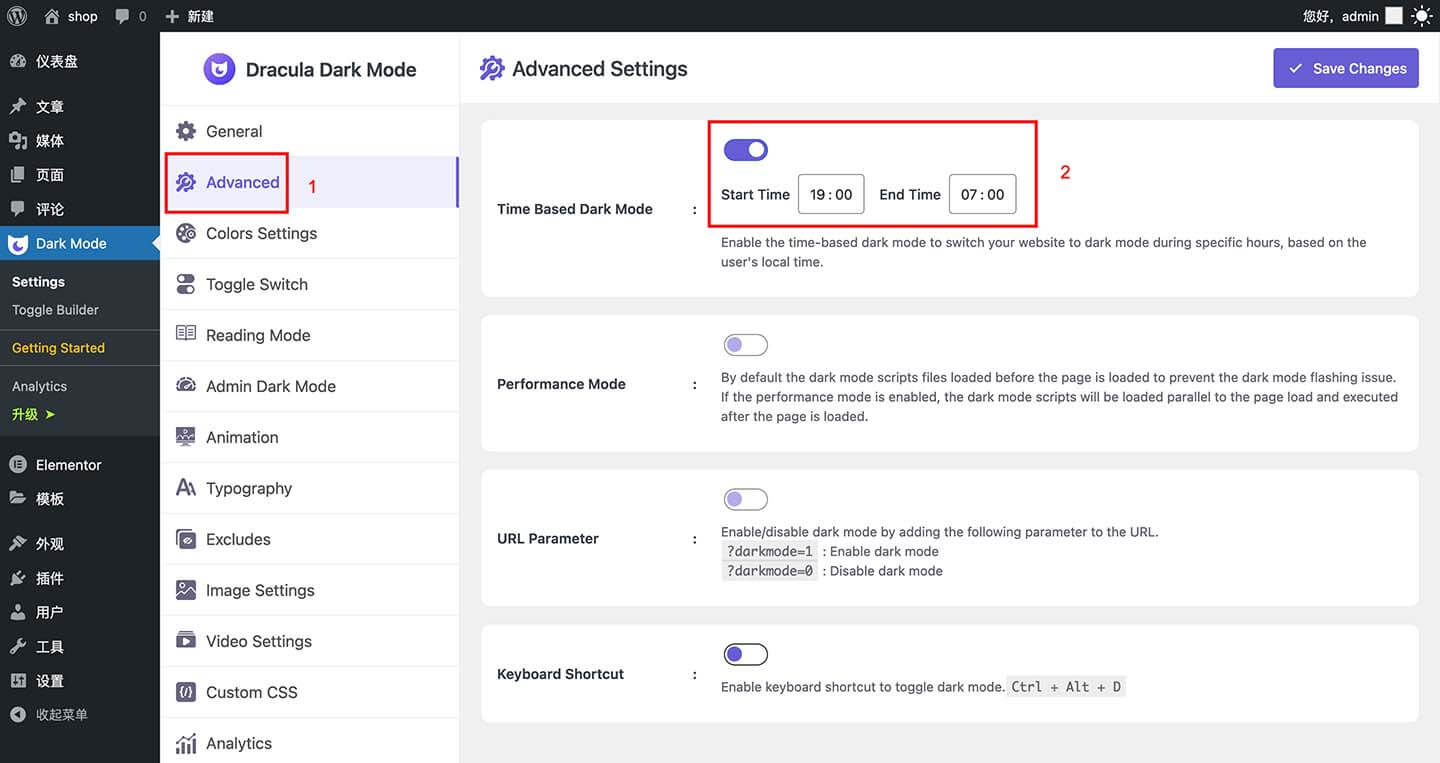Viewport: 1440px width, 763px height.
Task: Open comments bubble in admin bar
Action: (122, 16)
